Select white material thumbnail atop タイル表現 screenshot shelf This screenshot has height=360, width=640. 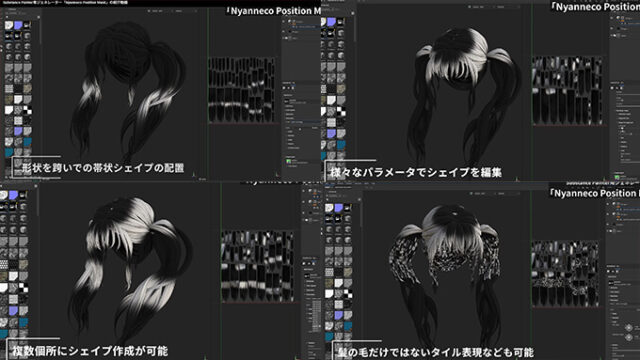tap(329, 208)
